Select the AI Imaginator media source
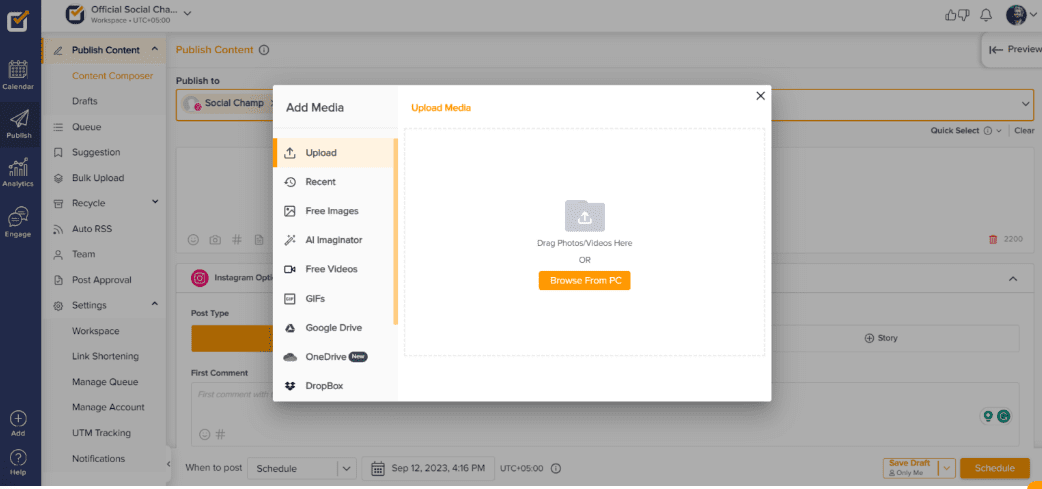This screenshot has width=1042, height=489. click(333, 240)
